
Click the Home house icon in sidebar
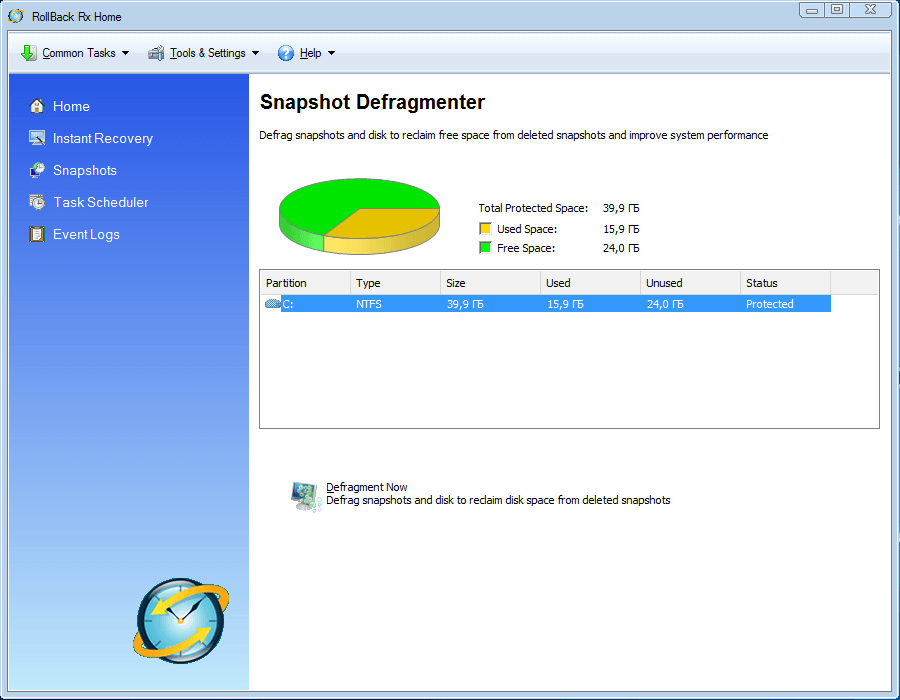coord(37,106)
